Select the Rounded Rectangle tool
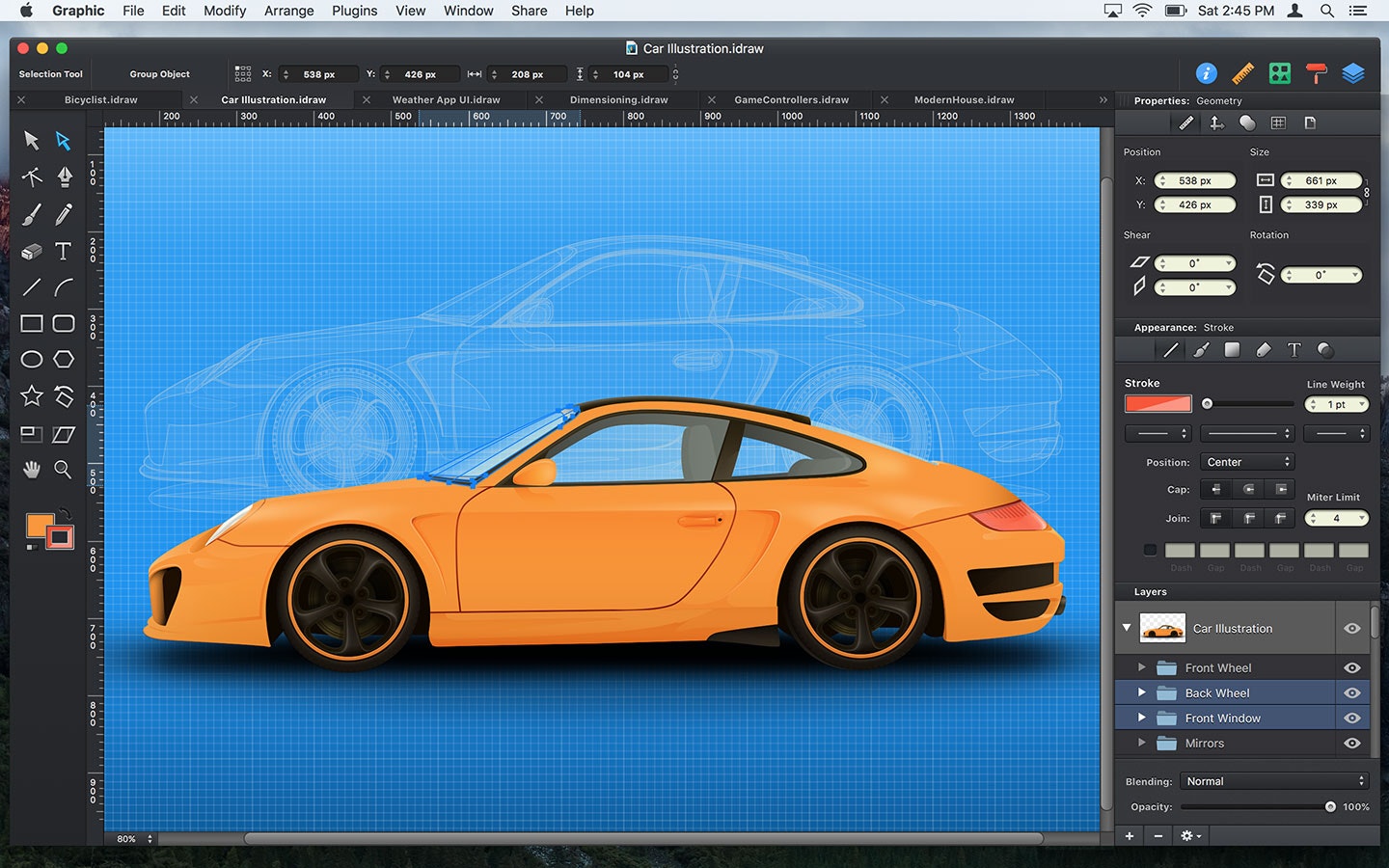 point(64,324)
